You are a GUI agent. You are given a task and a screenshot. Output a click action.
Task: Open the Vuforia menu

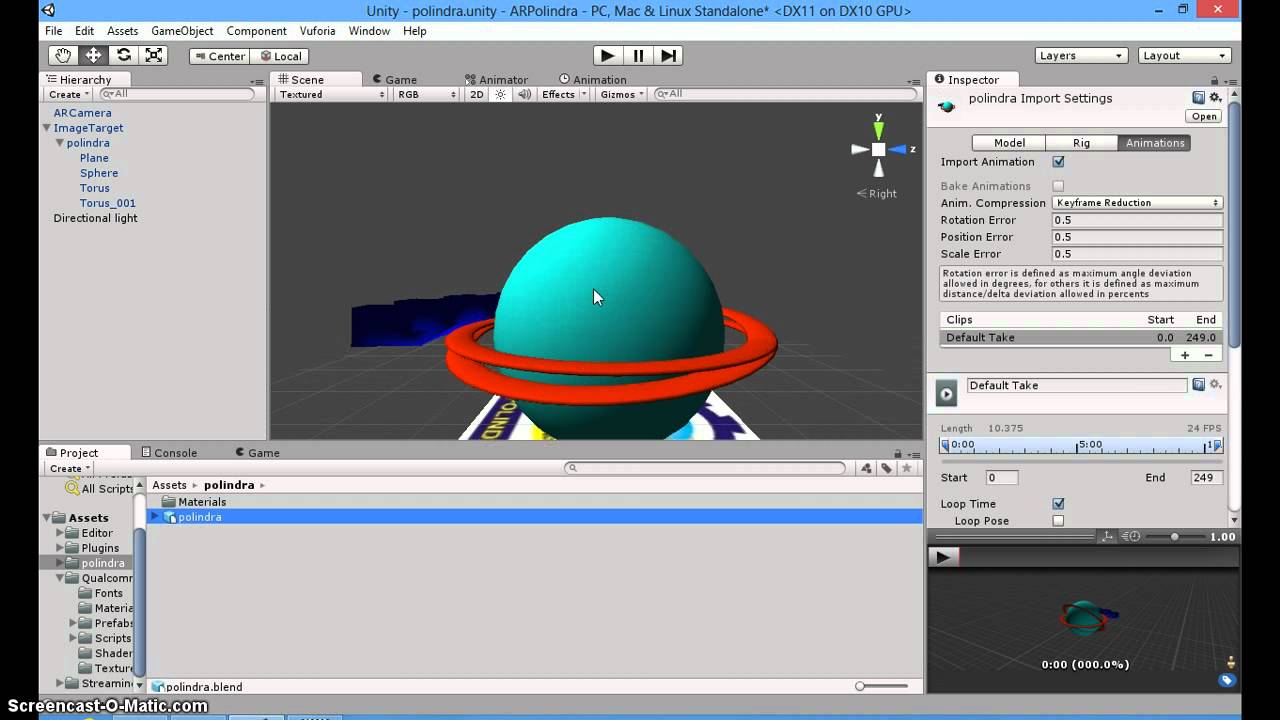pos(317,31)
